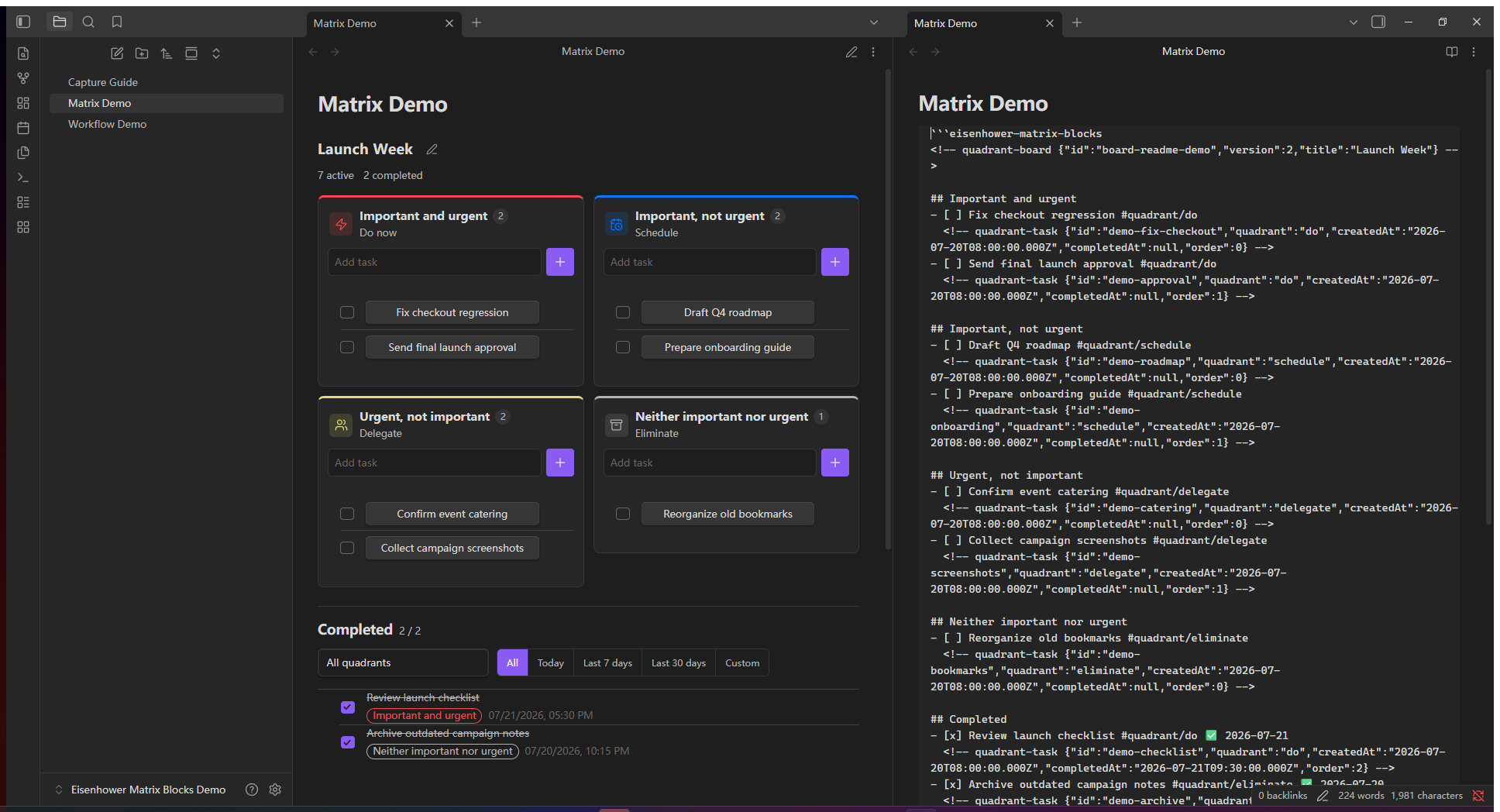Open the file explorer folder icon
The image size is (1500, 812).
(x=60, y=22)
